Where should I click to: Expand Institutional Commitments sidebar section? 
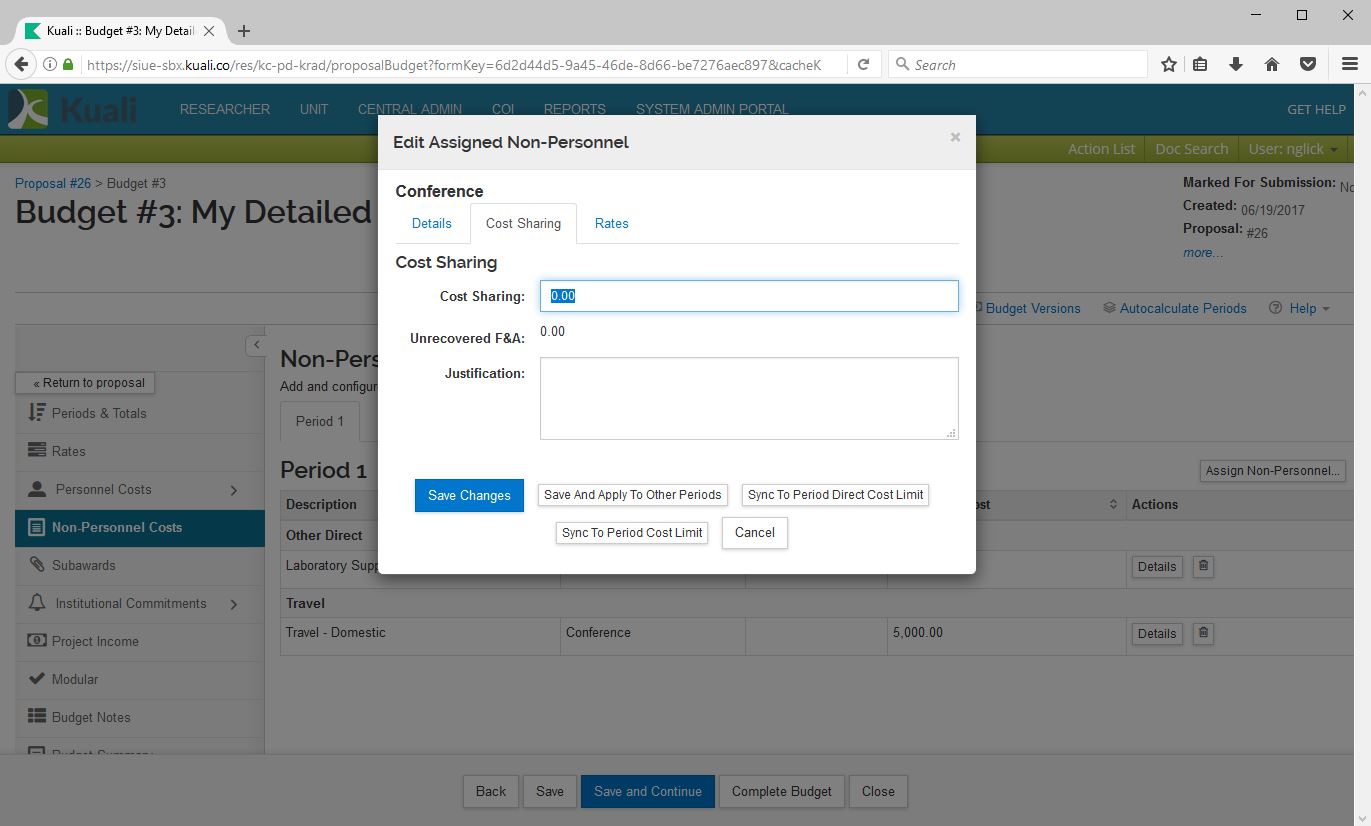click(234, 604)
